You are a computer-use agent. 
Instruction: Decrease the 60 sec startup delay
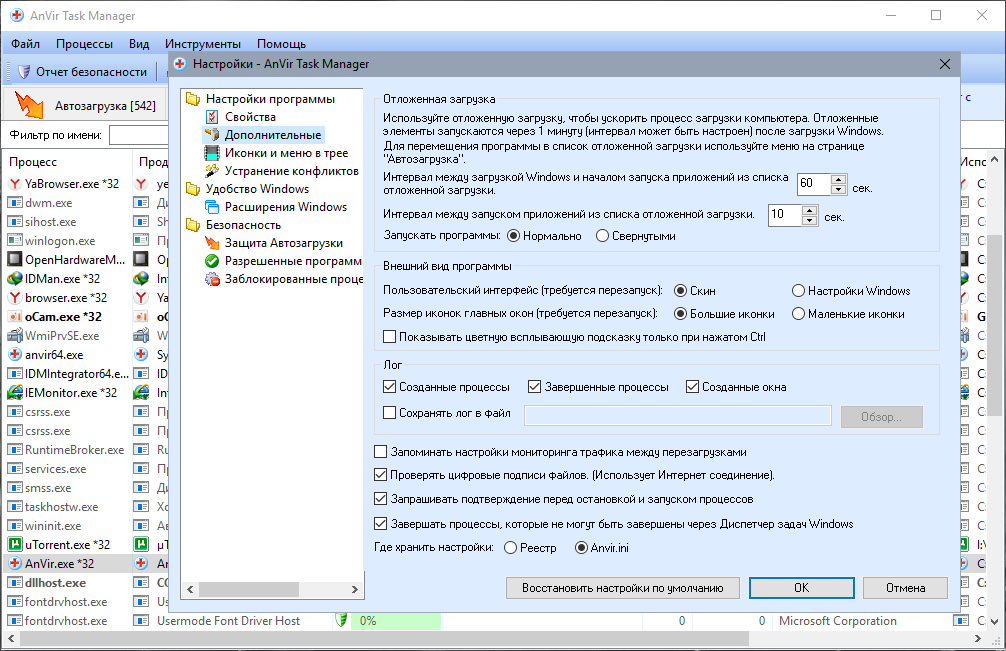coord(839,189)
